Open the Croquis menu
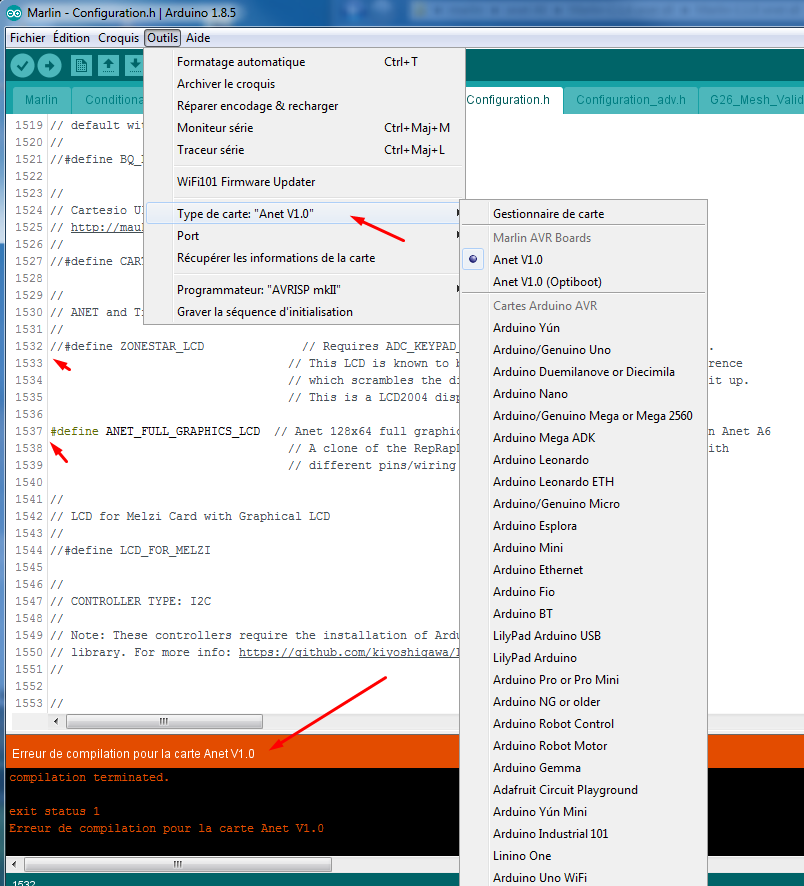 pyautogui.click(x=118, y=38)
